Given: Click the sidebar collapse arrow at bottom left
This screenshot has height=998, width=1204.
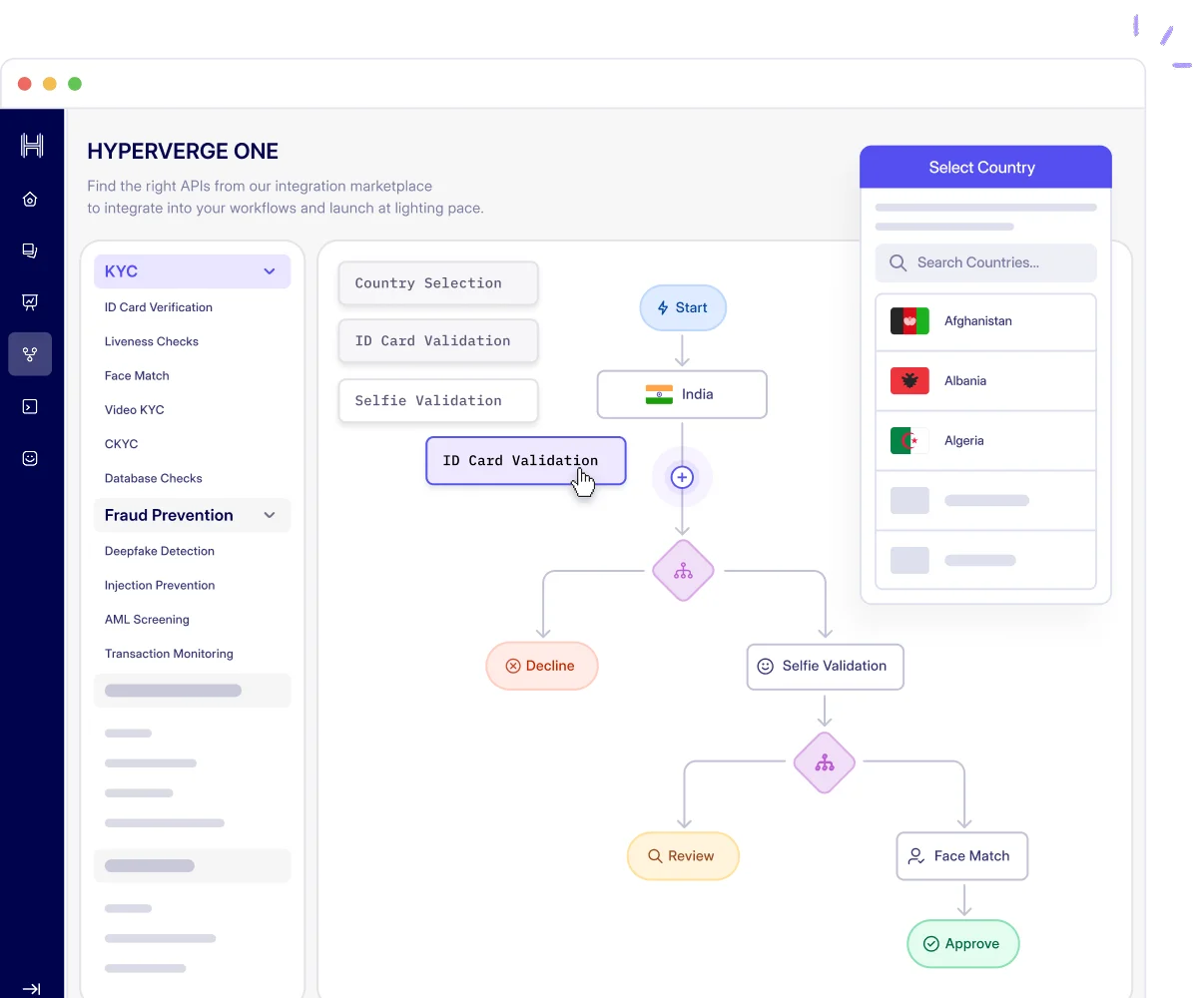Looking at the screenshot, I should coord(31,989).
